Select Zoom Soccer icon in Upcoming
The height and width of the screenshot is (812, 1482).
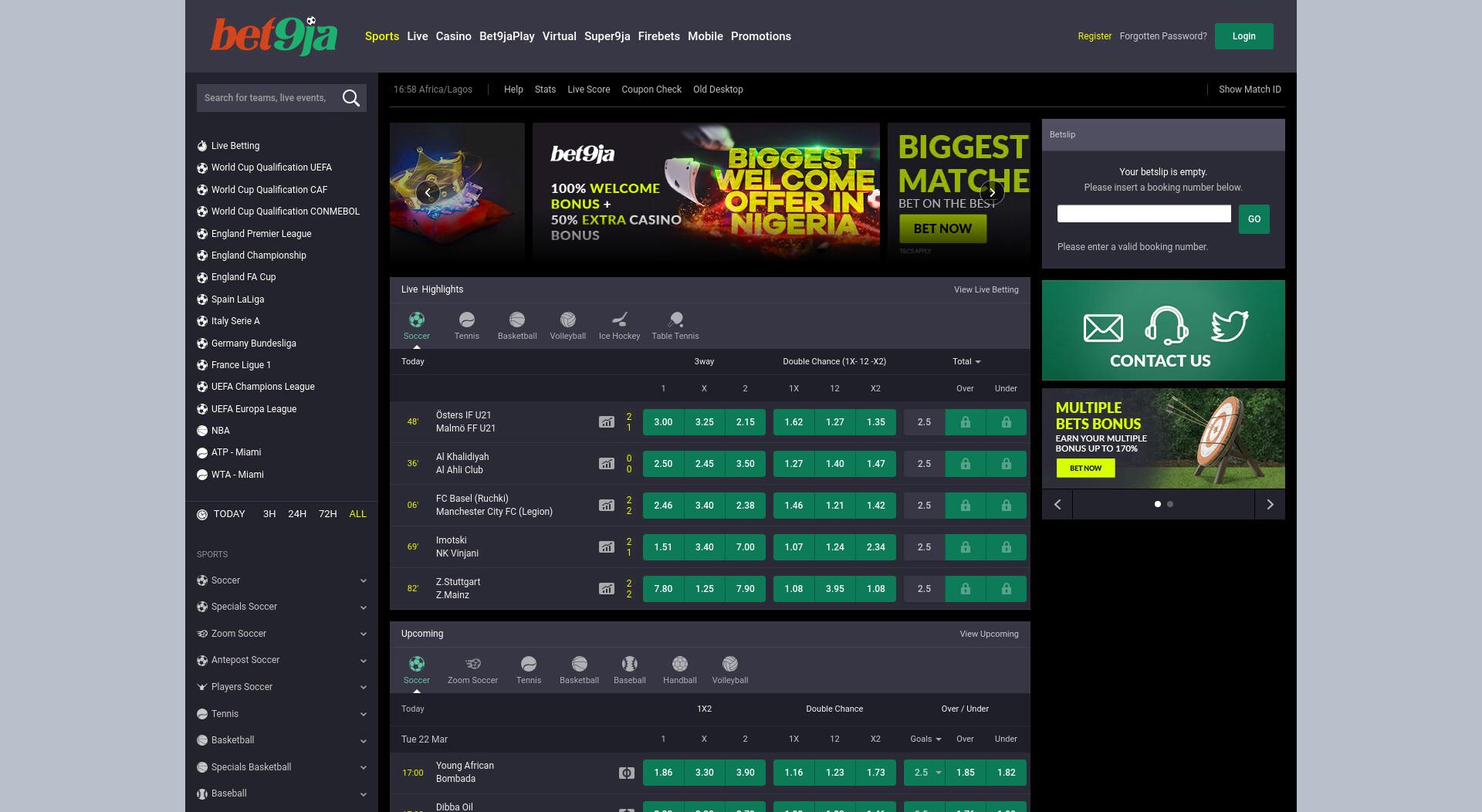pyautogui.click(x=473, y=664)
